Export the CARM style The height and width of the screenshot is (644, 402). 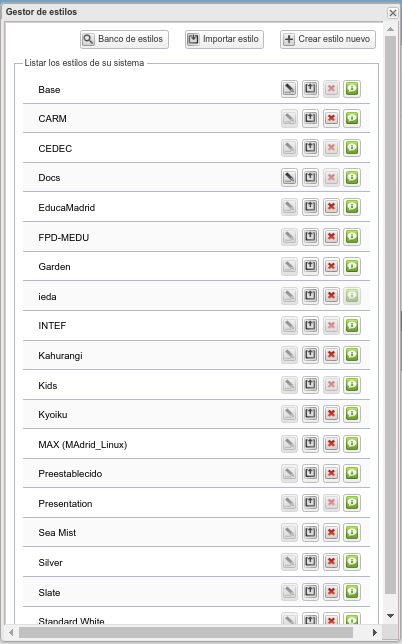point(310,118)
